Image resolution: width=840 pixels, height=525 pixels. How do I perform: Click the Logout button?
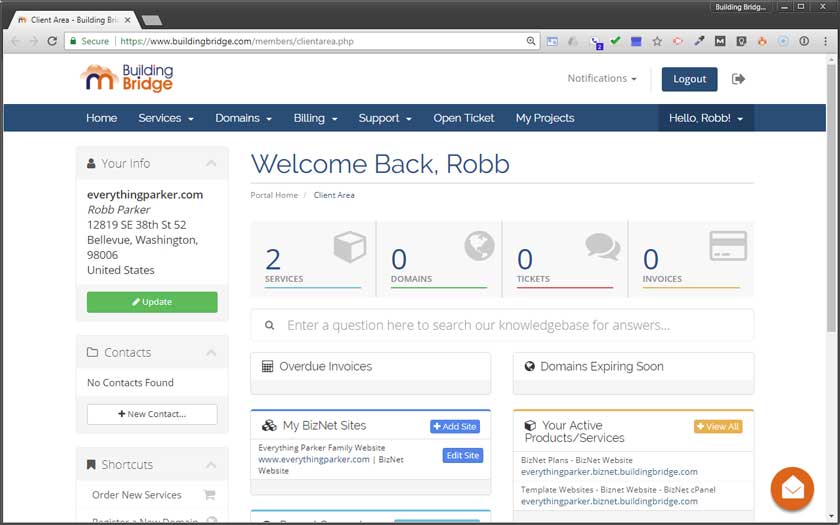point(689,79)
